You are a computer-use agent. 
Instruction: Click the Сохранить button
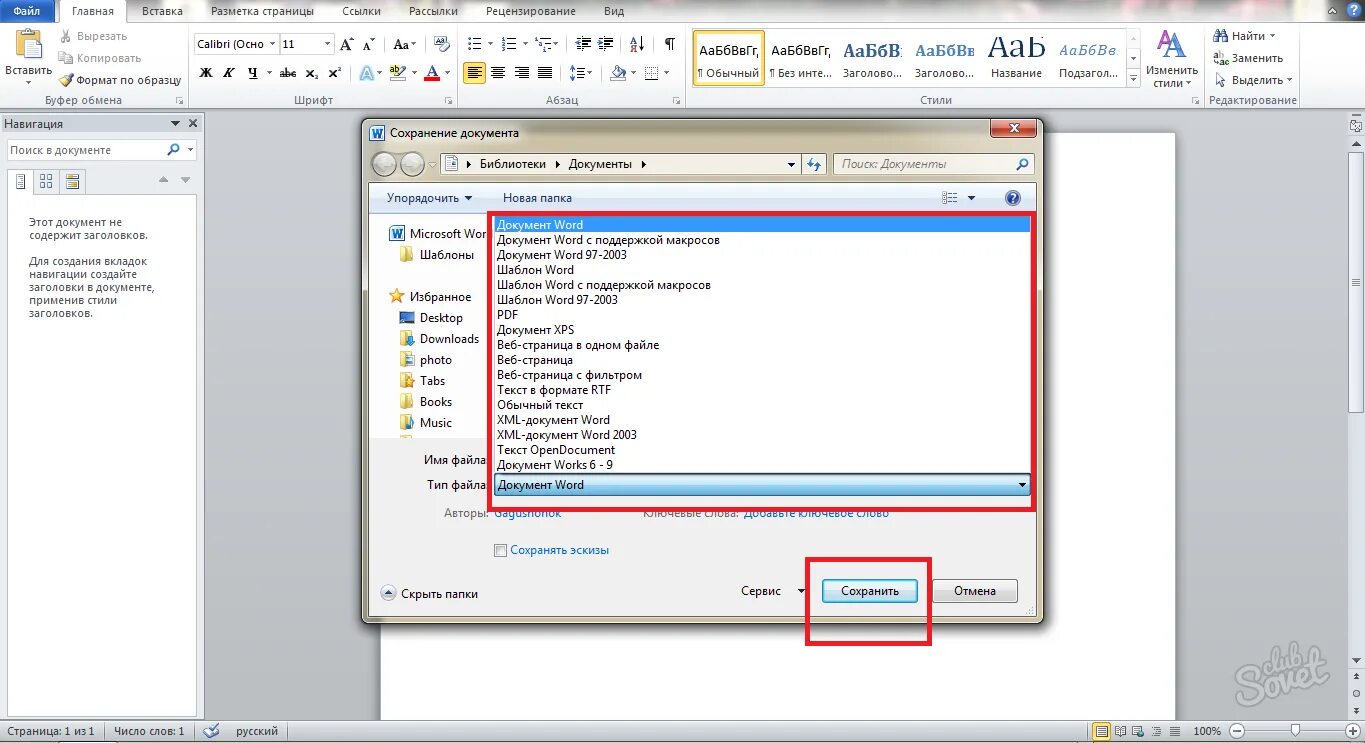[x=870, y=591]
